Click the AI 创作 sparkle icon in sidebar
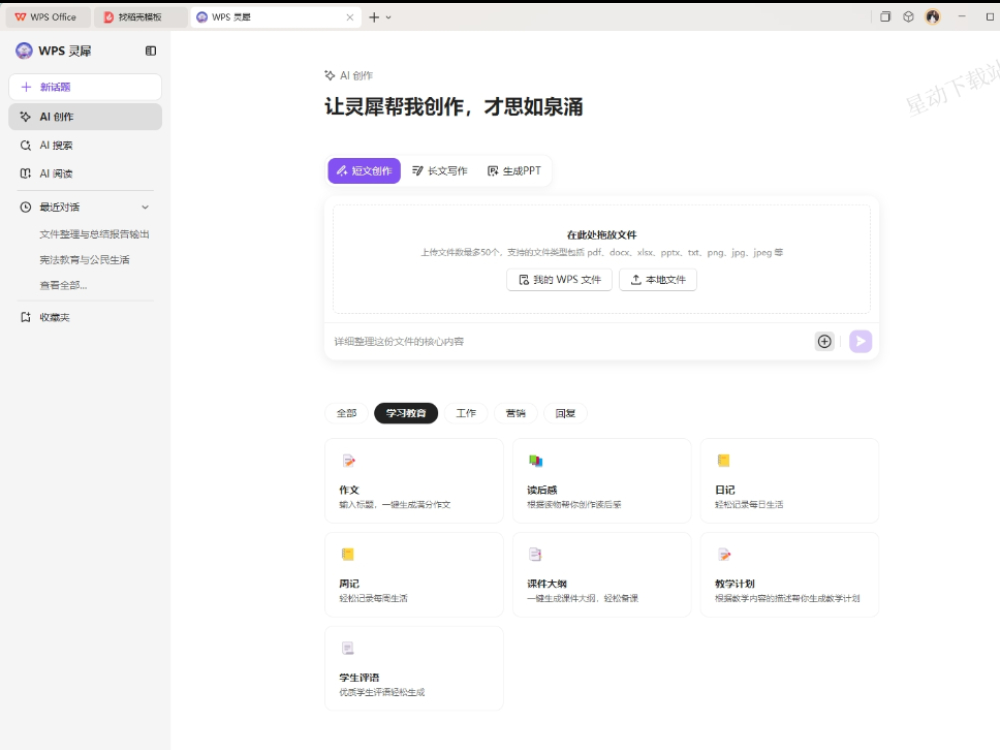The image size is (1000, 750). point(26,117)
